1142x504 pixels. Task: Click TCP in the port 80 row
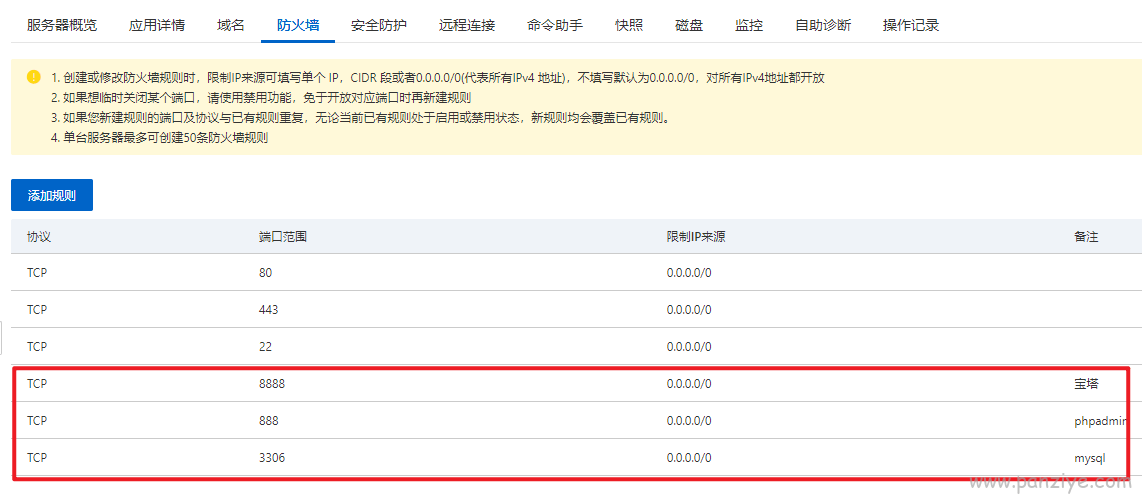point(37,272)
